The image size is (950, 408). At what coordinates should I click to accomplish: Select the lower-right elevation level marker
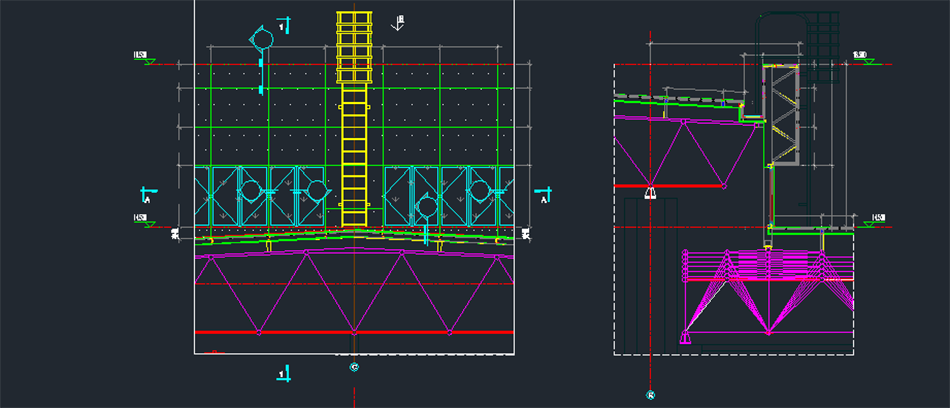tap(878, 219)
